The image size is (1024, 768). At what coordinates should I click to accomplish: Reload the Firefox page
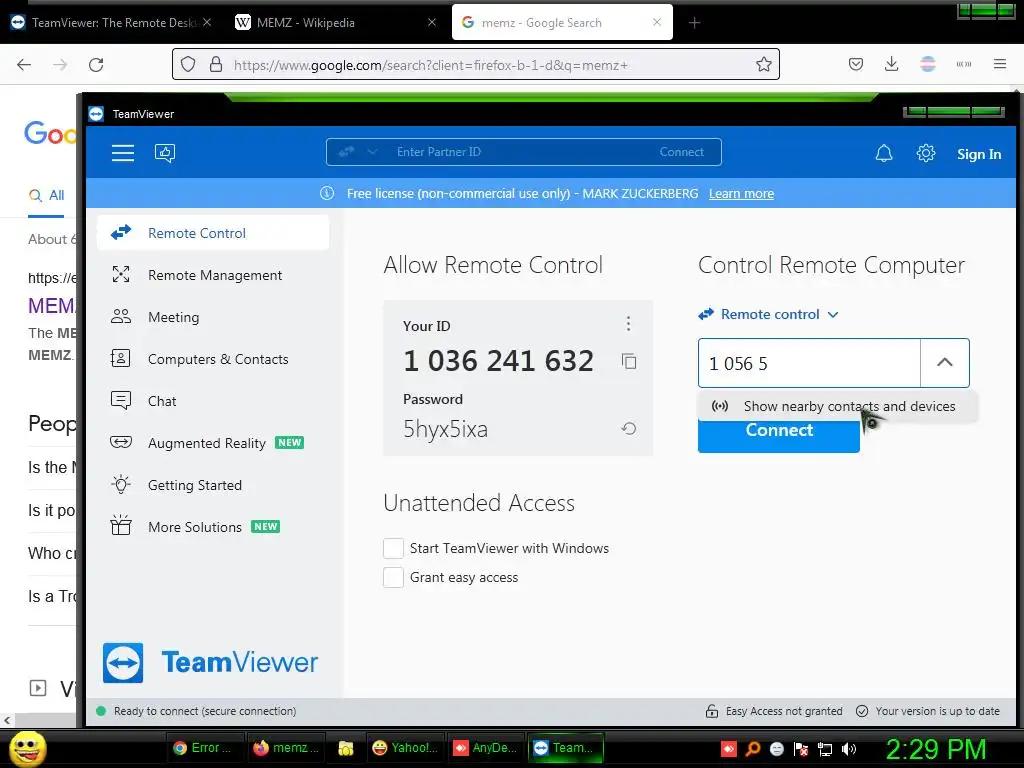pos(96,65)
